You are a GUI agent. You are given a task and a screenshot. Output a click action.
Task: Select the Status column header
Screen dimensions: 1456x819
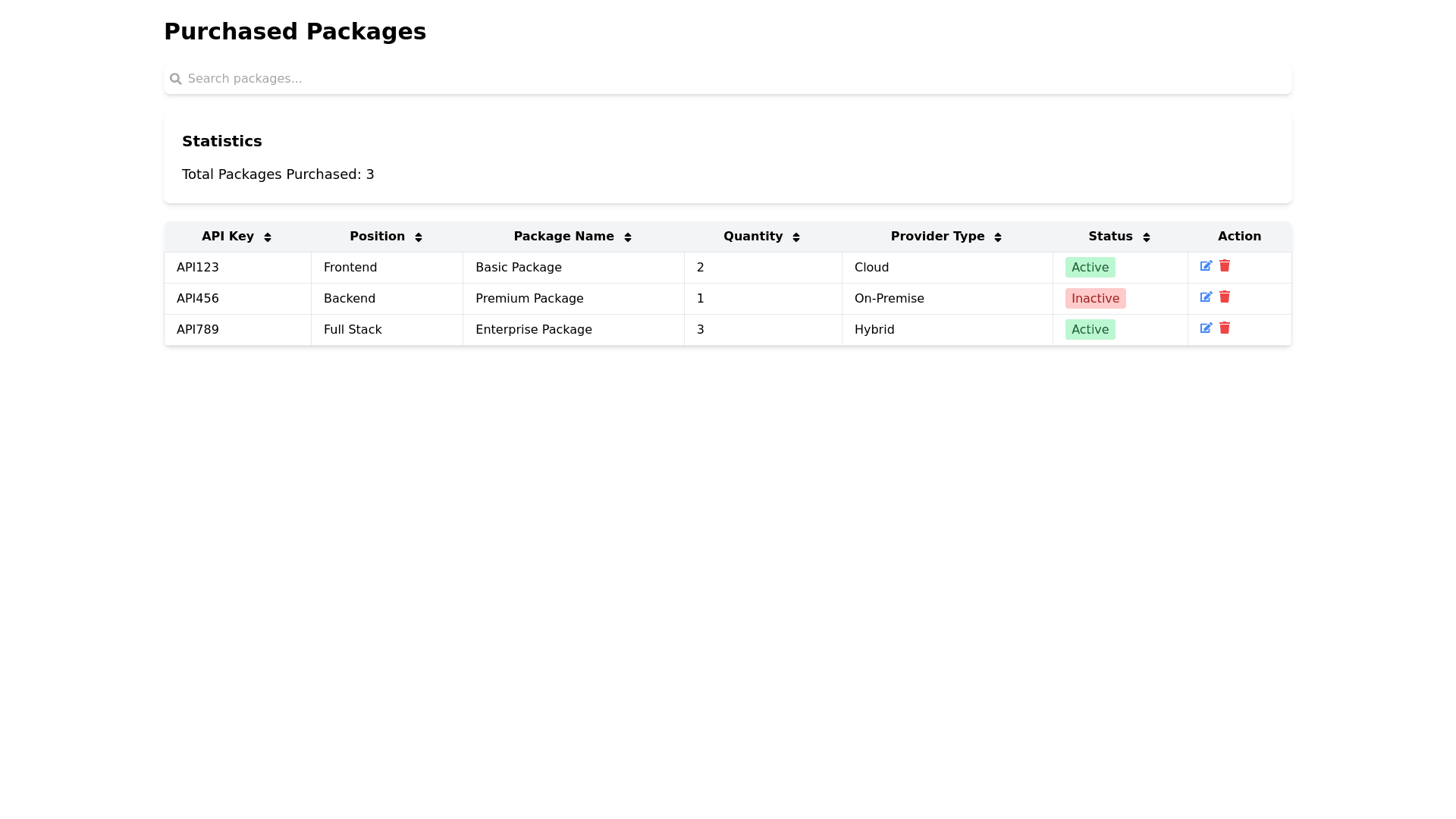[x=1110, y=236]
